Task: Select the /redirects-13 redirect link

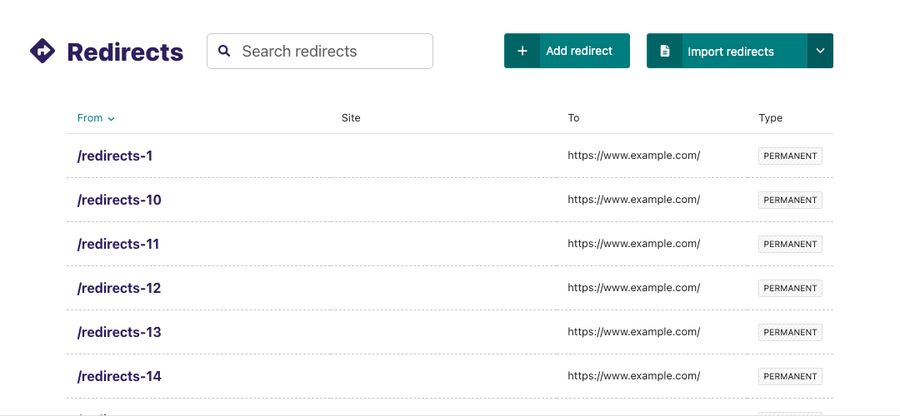Action: [119, 332]
